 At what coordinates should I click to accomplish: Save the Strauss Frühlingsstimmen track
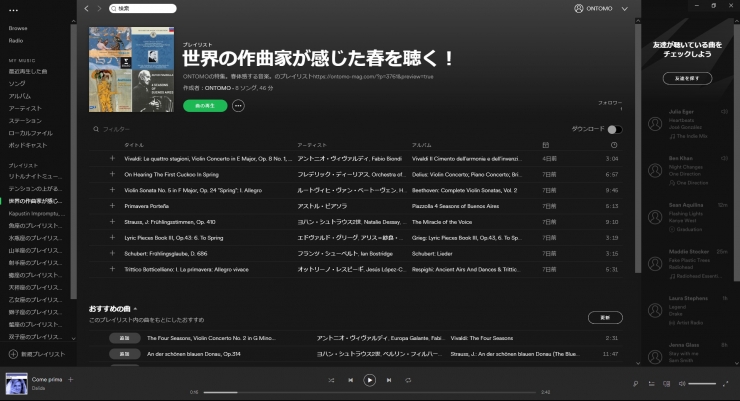coord(112,222)
